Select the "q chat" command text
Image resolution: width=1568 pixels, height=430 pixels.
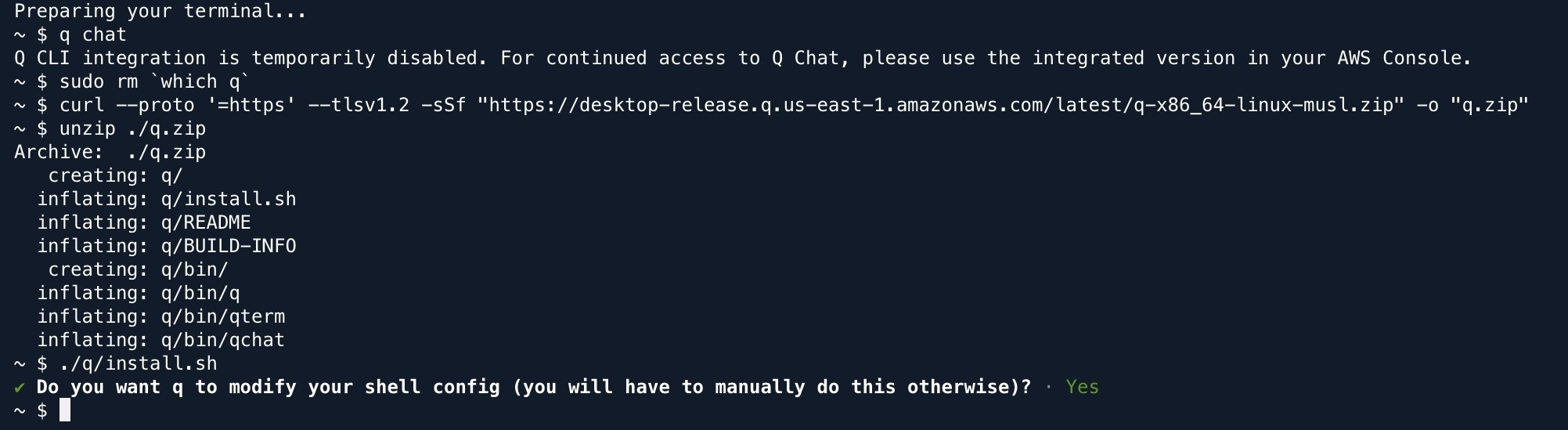(92, 34)
